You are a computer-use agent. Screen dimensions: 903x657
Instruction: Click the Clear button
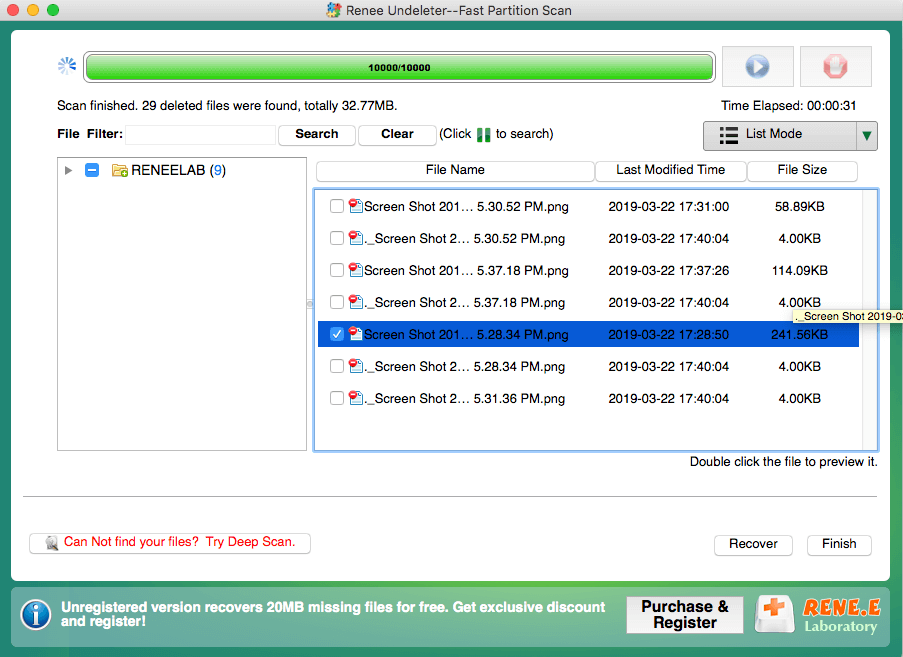tap(397, 135)
